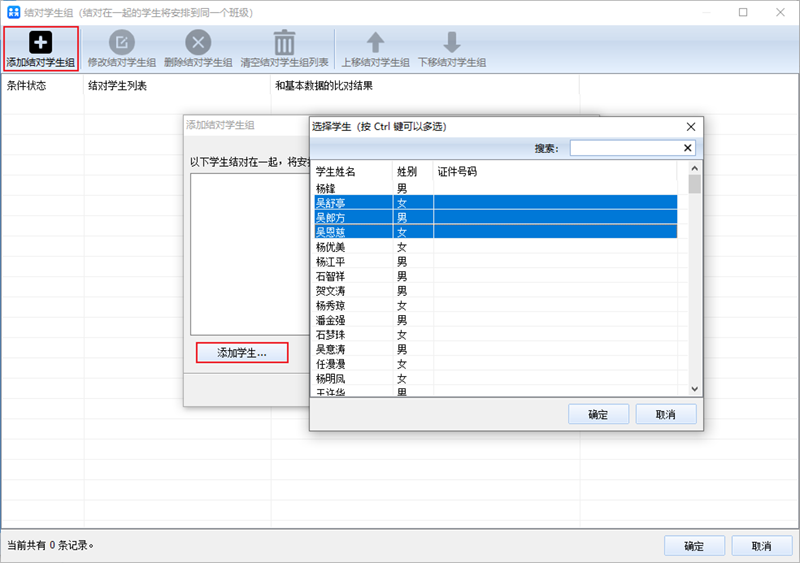Click the Move paired group up arrow

[375, 43]
